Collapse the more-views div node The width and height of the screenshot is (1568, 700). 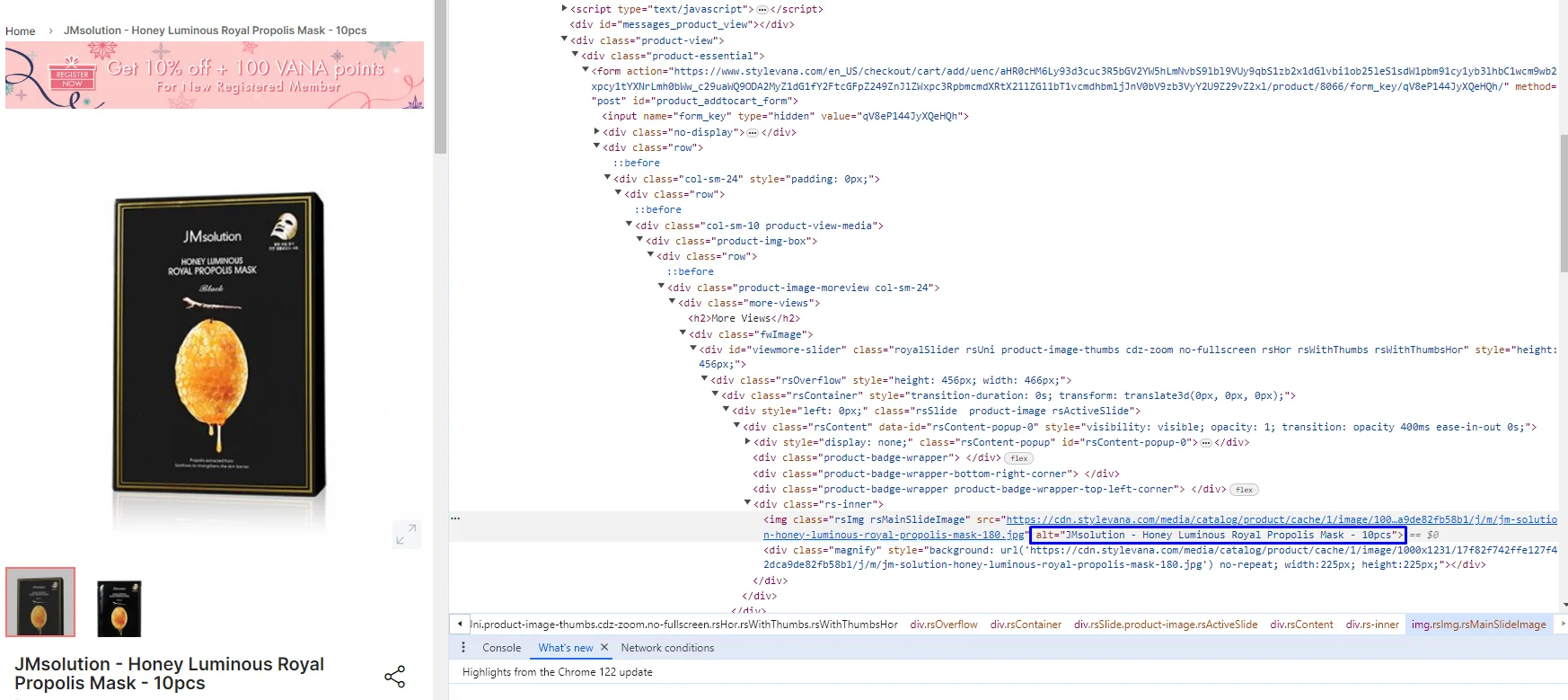(x=672, y=302)
